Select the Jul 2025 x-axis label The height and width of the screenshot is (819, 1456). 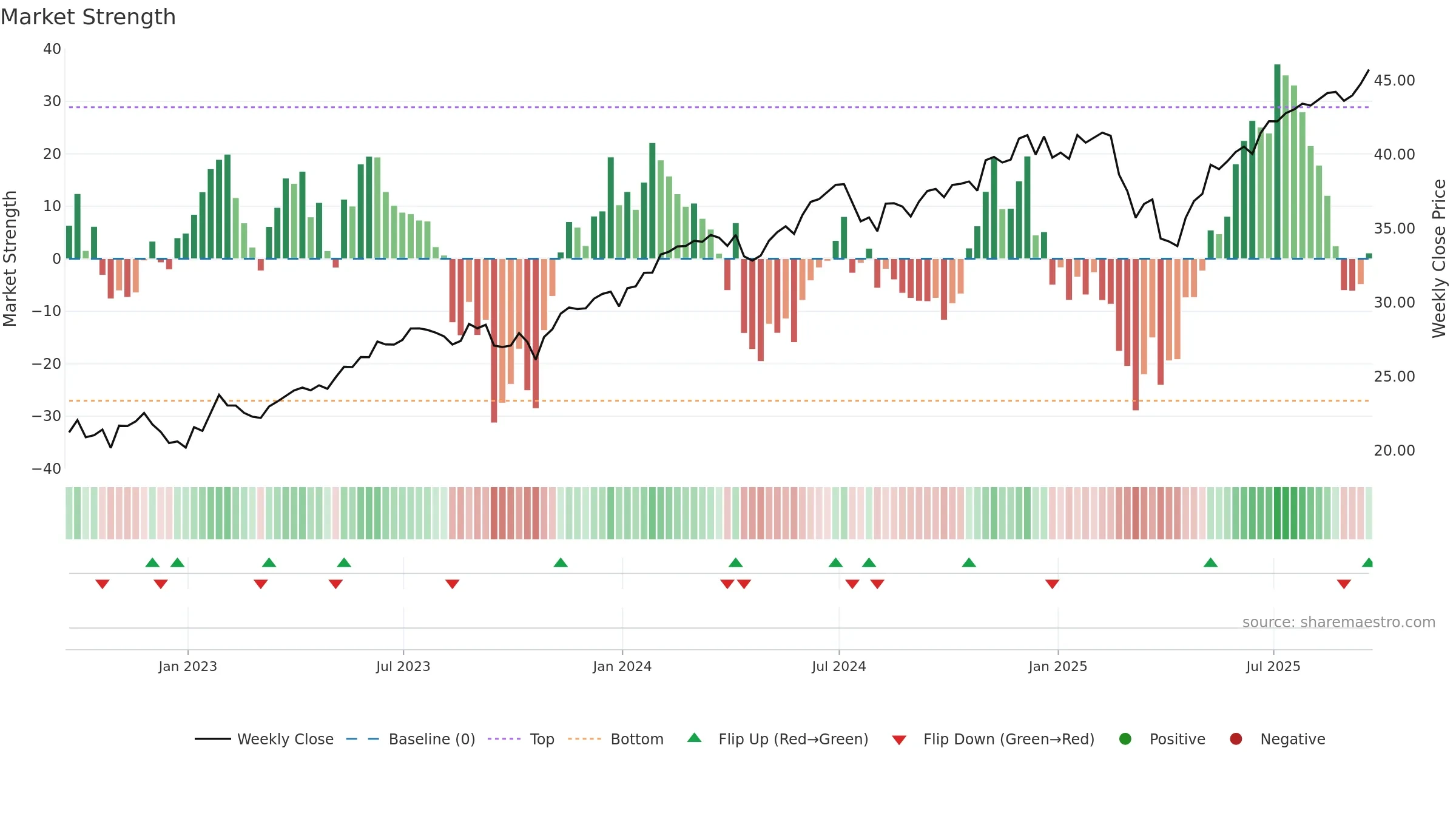click(x=1273, y=666)
